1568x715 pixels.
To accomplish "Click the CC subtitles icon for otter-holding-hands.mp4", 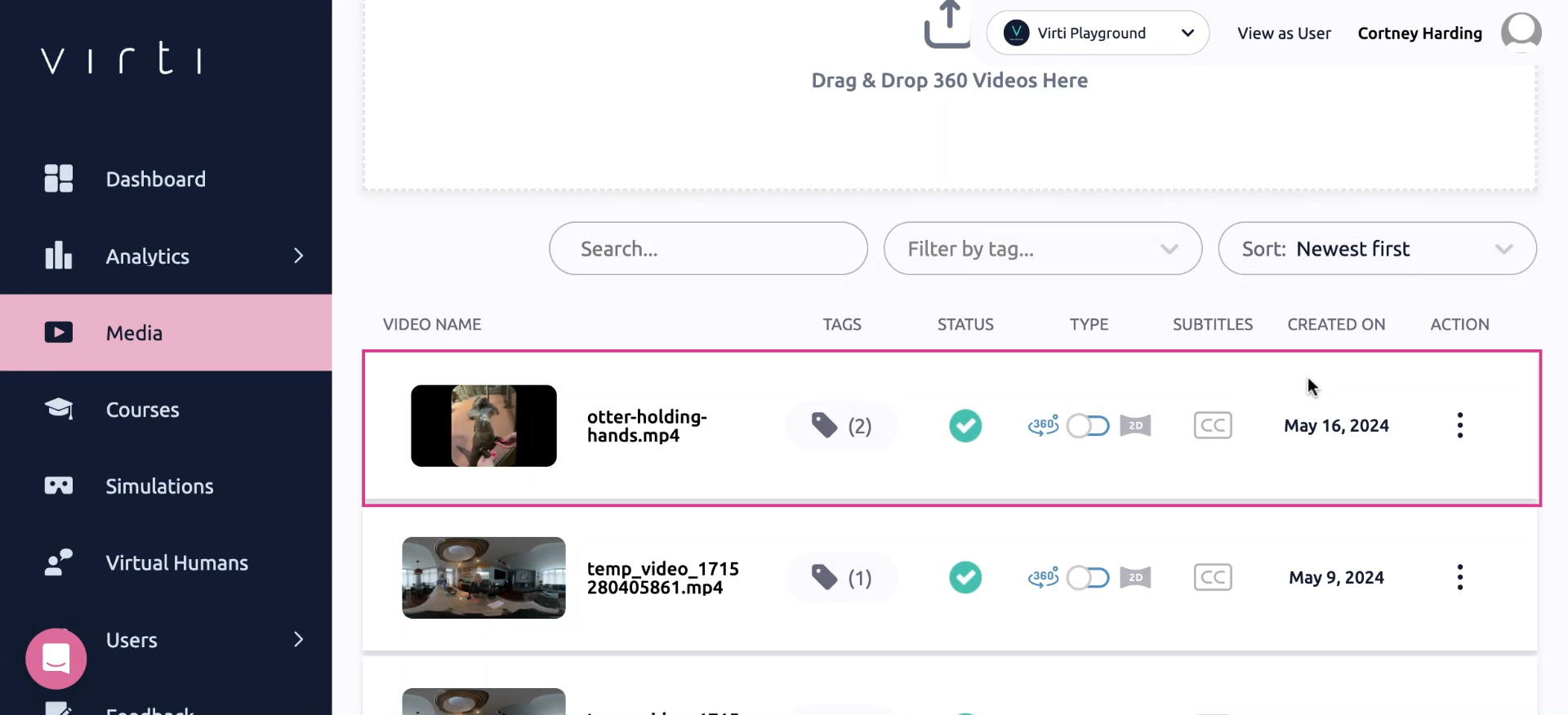I will (1212, 425).
